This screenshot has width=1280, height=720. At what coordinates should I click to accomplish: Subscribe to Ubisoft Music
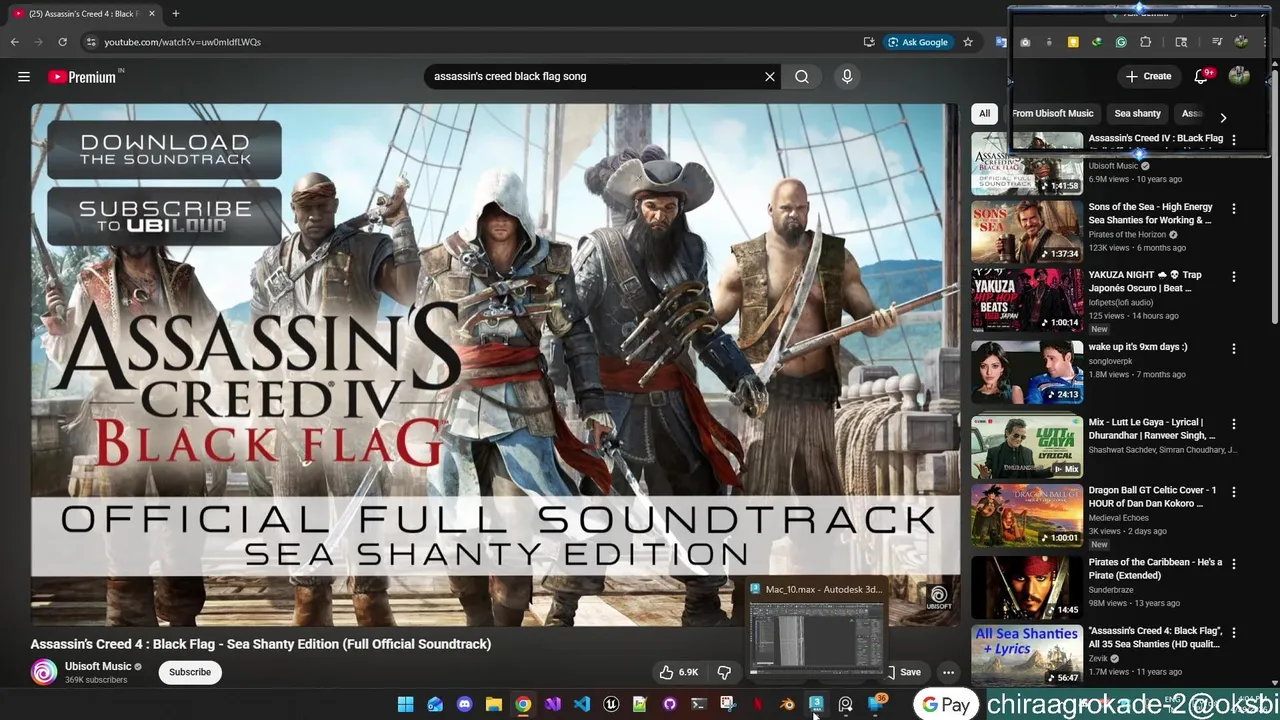[190, 672]
